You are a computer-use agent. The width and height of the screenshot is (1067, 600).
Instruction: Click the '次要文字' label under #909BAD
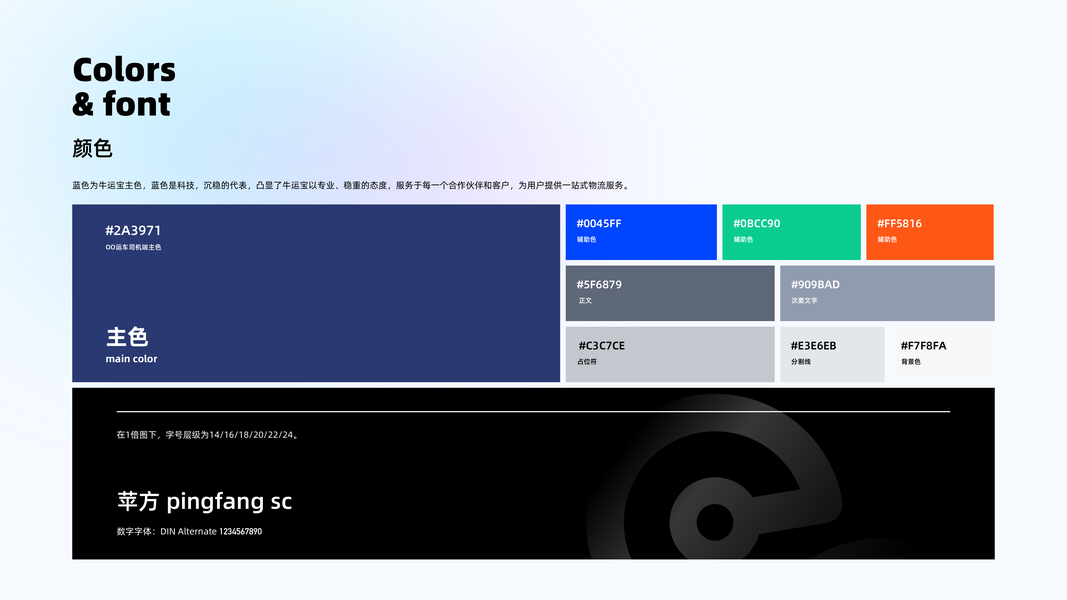click(x=804, y=301)
